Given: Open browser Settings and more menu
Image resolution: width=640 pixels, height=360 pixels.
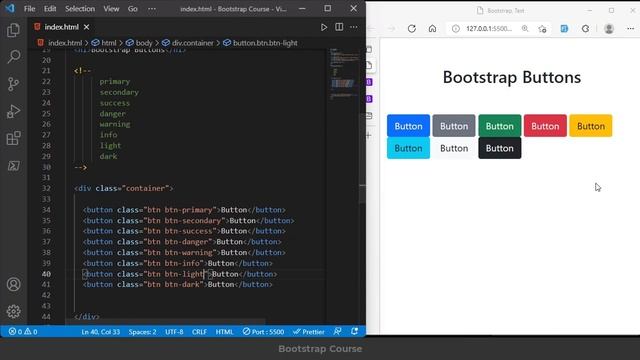Looking at the screenshot, I should (630, 29).
